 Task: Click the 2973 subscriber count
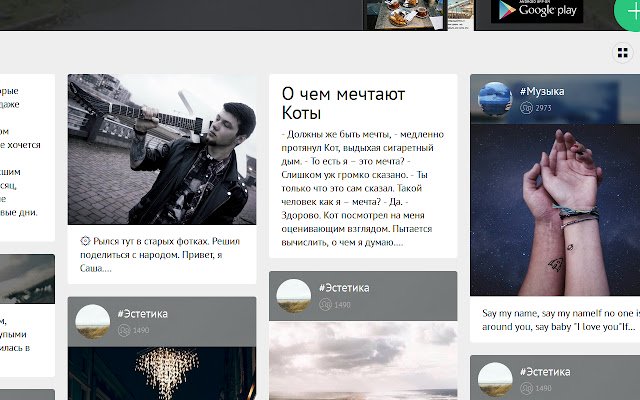coord(543,108)
